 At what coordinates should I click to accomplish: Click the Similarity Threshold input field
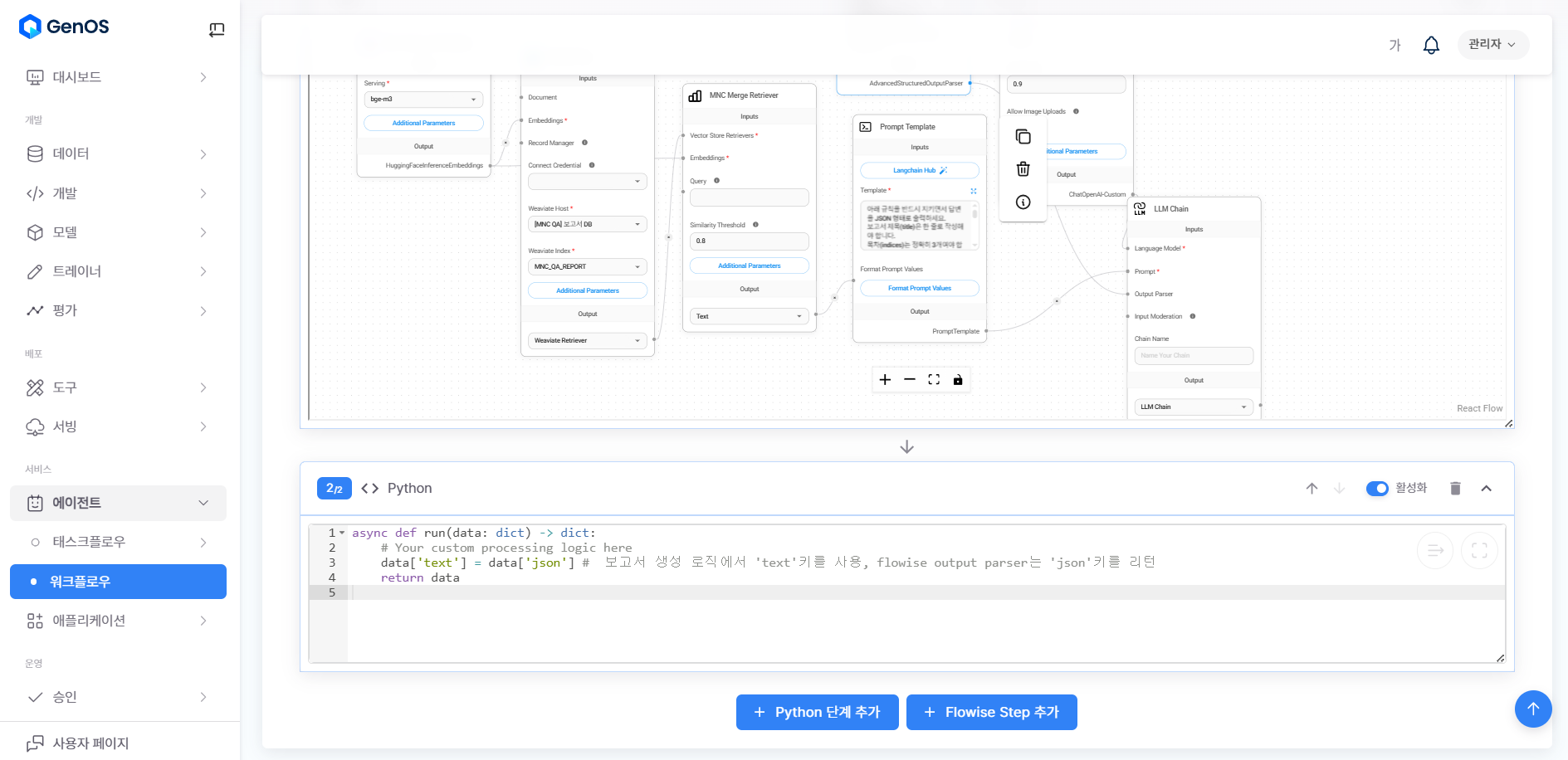(x=749, y=241)
